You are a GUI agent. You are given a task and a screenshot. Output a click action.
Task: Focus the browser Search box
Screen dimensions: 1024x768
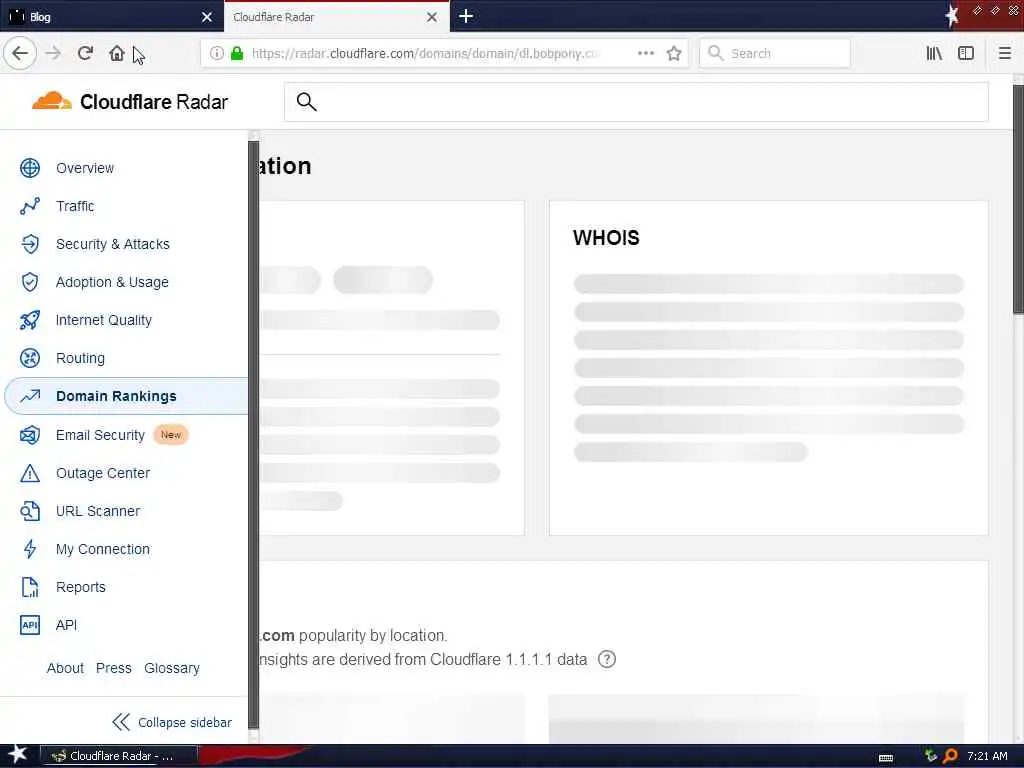click(x=775, y=53)
